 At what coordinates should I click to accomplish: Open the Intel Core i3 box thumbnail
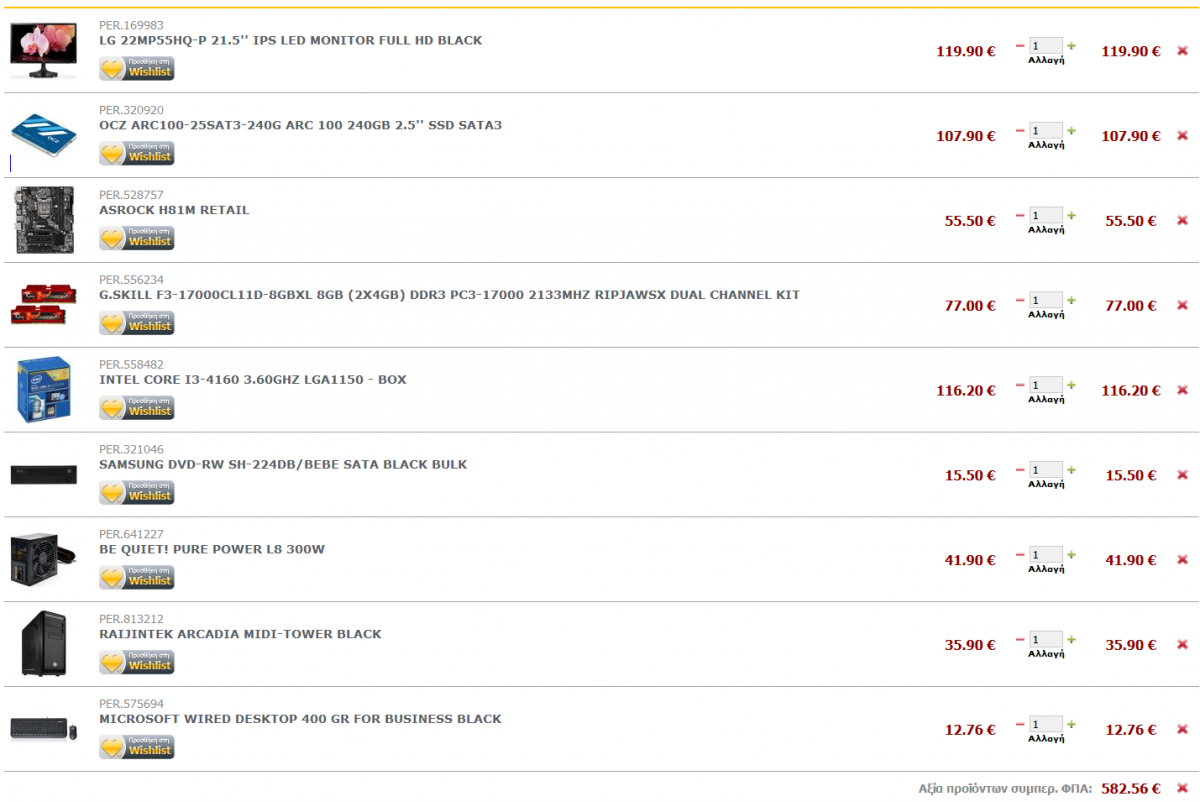point(43,390)
